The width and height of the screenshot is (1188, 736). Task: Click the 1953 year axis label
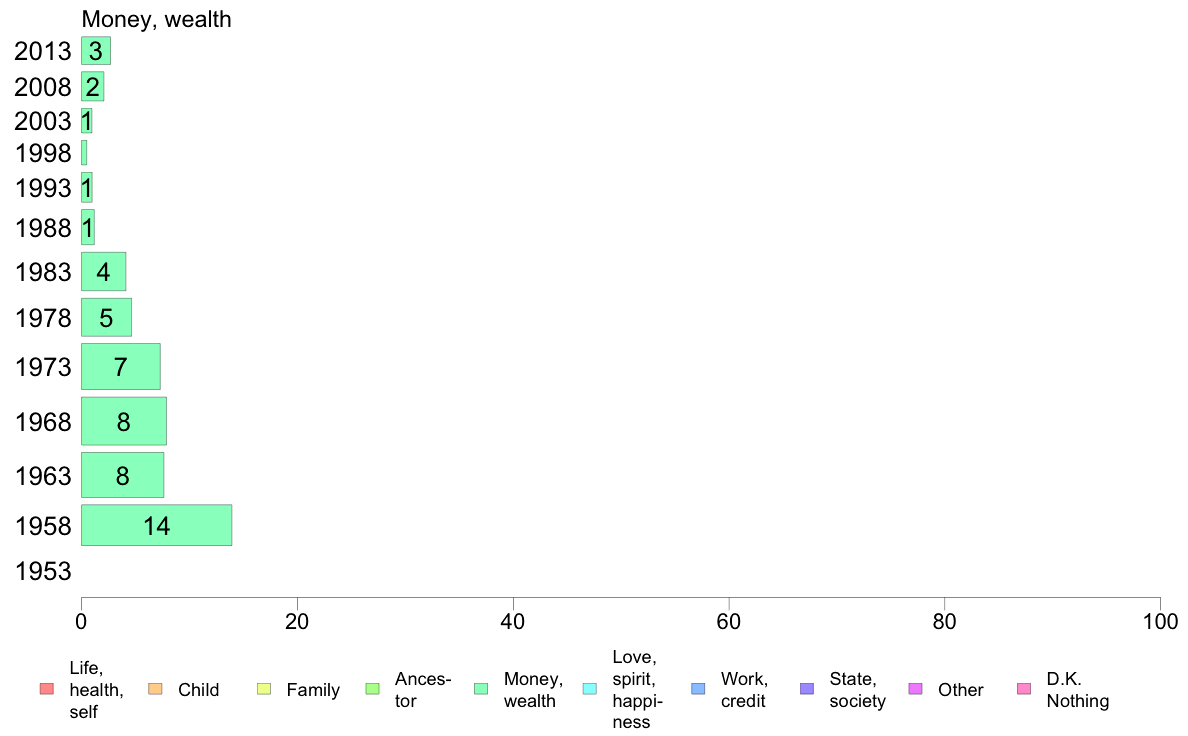[43, 572]
